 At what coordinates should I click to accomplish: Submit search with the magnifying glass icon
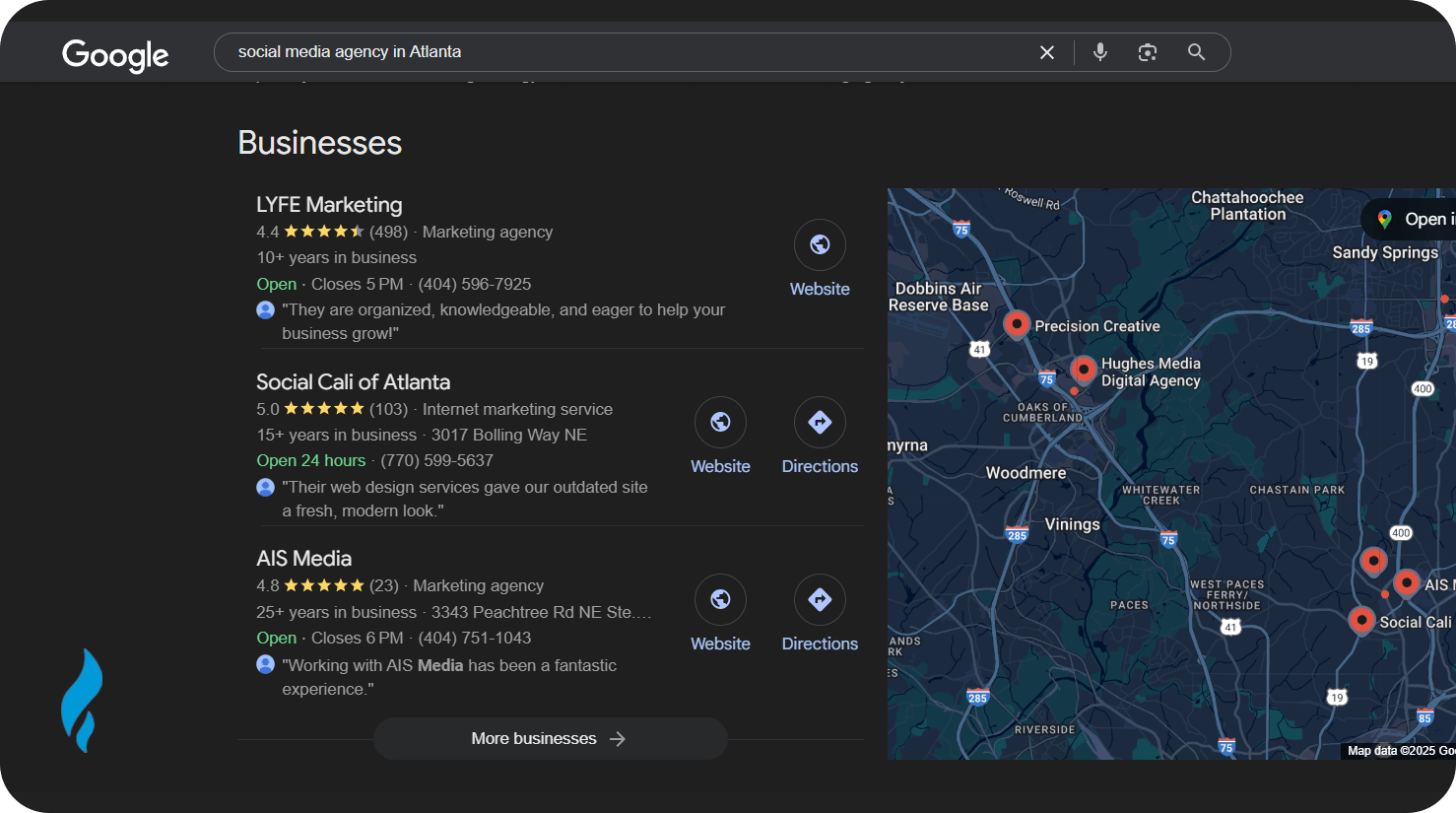click(1196, 52)
